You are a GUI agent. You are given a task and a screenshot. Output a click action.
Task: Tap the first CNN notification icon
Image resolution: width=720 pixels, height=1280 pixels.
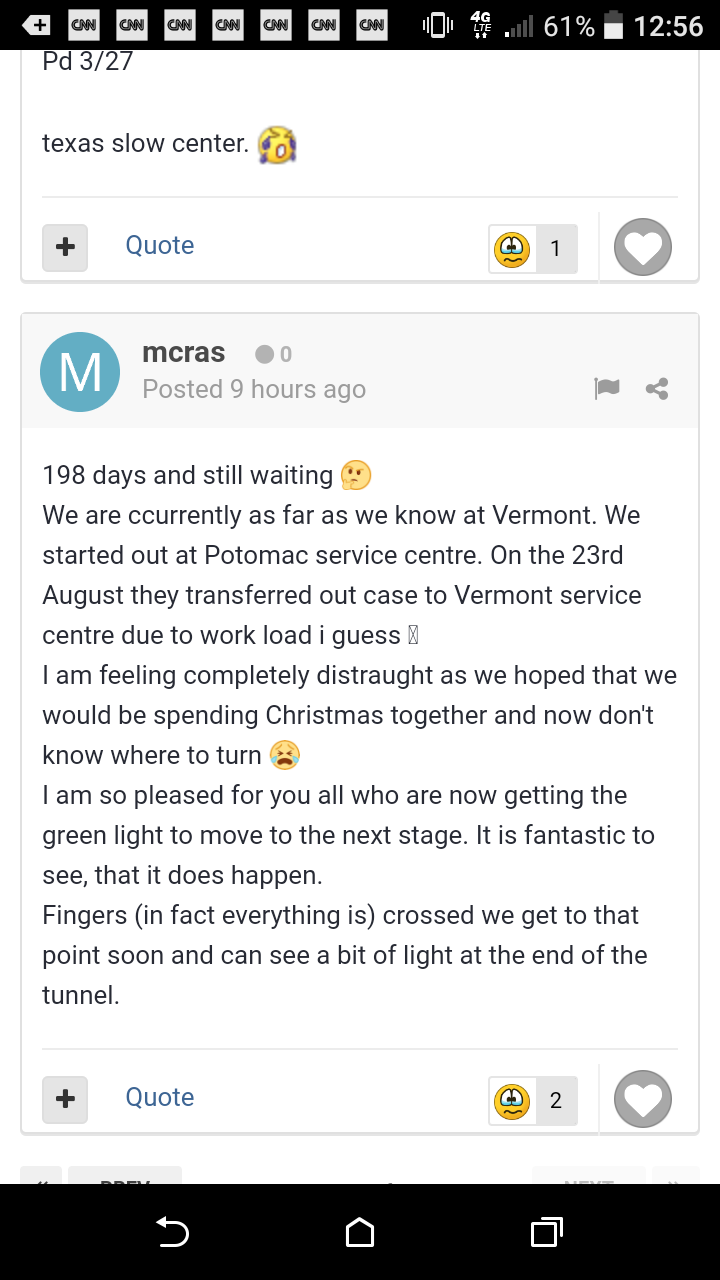point(83,25)
